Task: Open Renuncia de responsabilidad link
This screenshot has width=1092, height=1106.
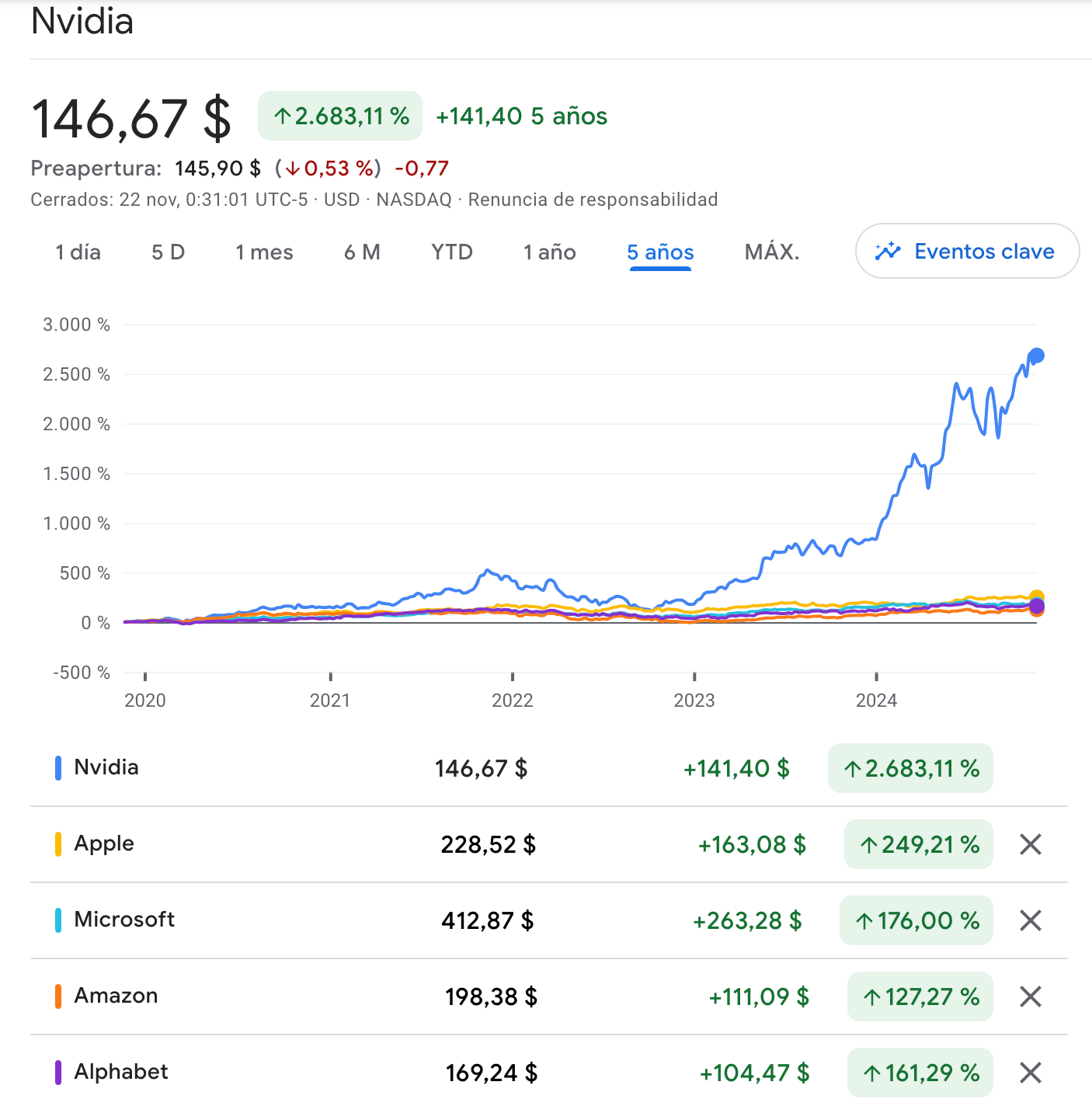Action: pos(593,200)
